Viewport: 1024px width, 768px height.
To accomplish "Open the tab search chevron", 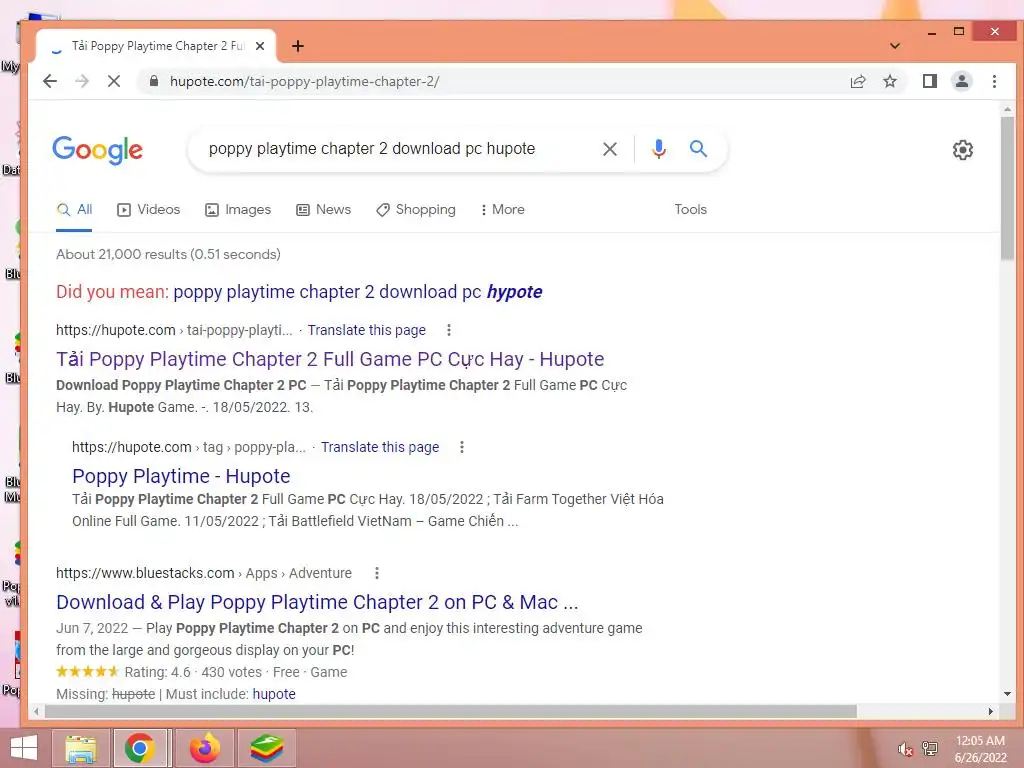I will pyautogui.click(x=895, y=46).
